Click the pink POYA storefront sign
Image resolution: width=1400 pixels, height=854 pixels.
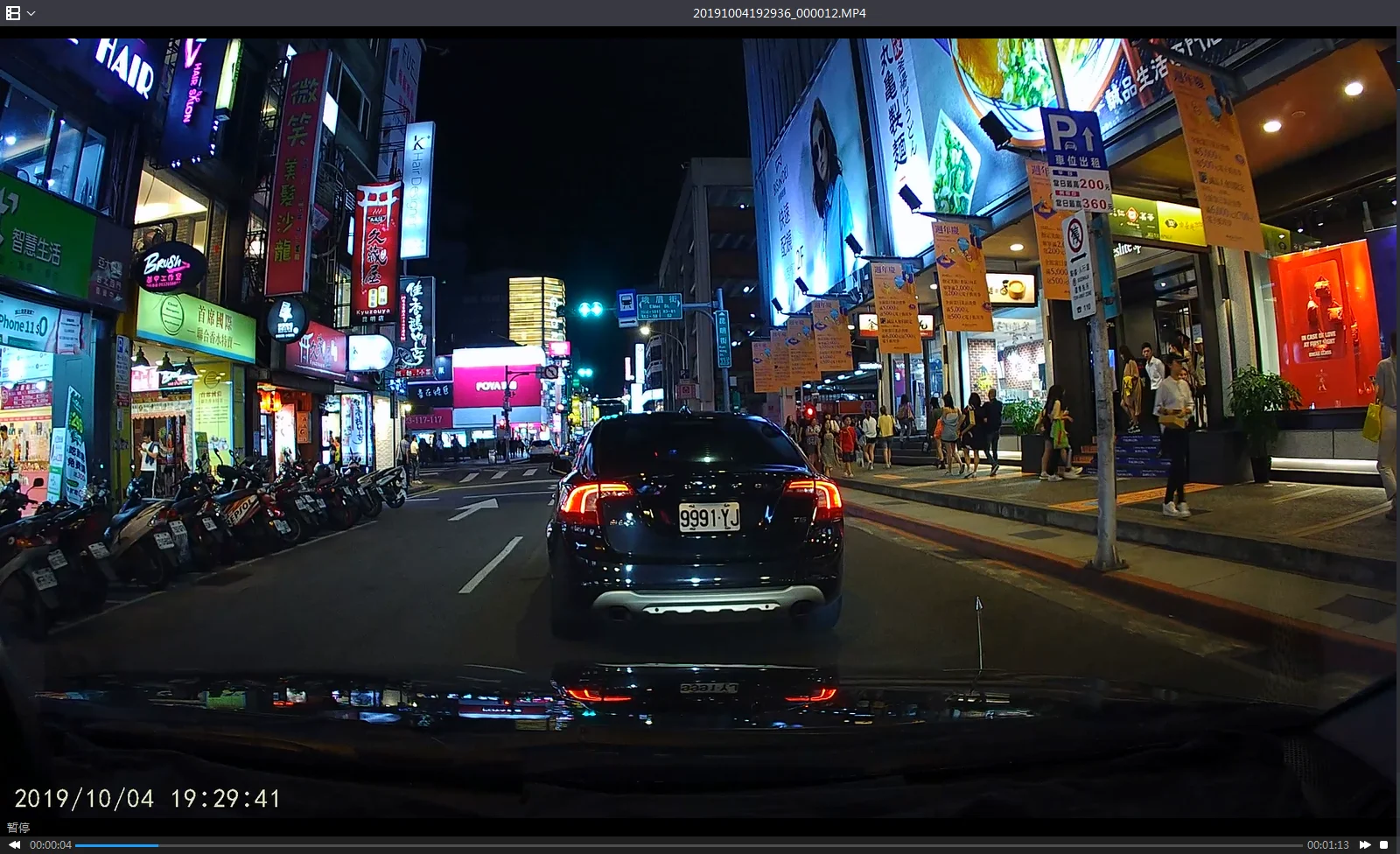click(496, 385)
